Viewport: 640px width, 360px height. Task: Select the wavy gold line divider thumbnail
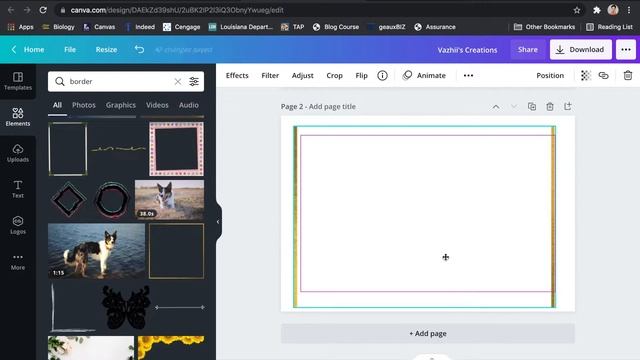pos(118,149)
